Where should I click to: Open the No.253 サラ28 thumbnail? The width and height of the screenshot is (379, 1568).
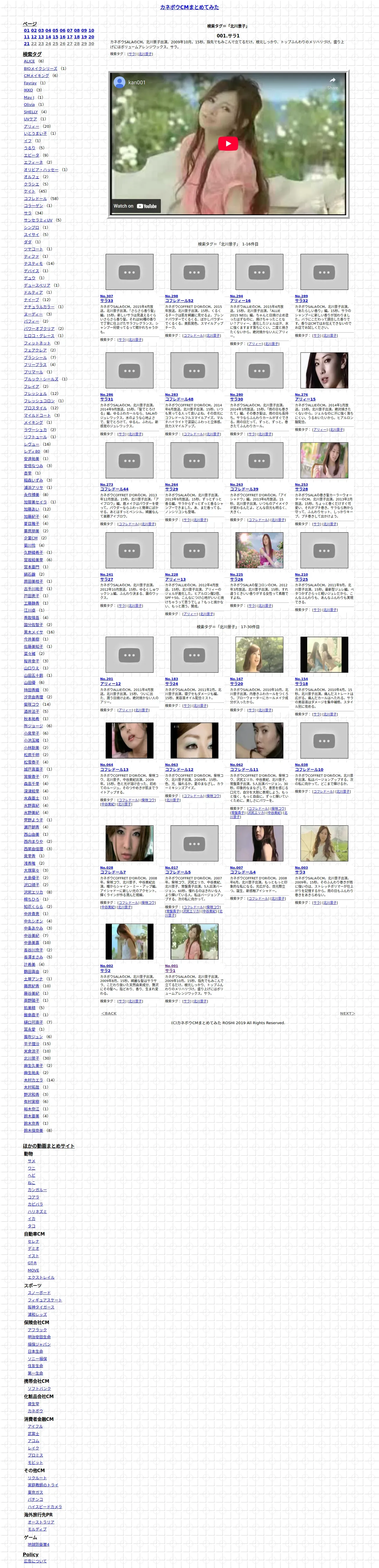324,461
